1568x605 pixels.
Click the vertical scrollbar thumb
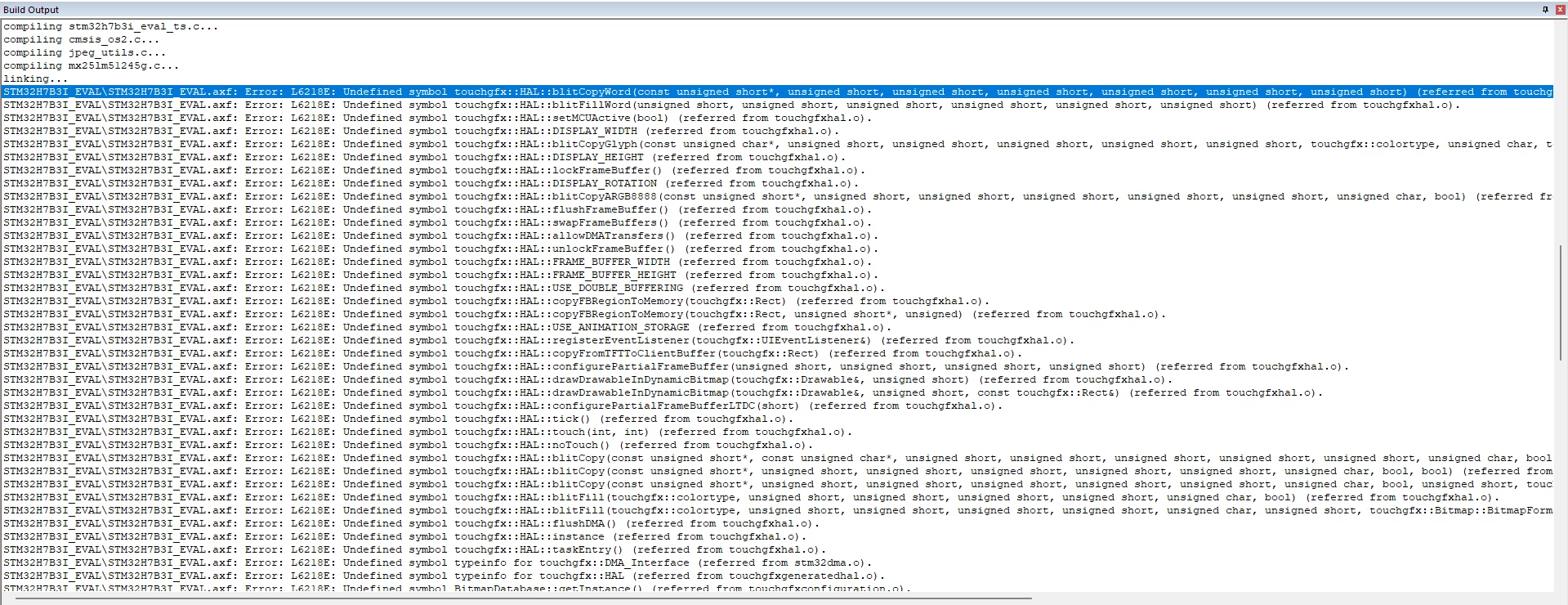click(x=1561, y=302)
